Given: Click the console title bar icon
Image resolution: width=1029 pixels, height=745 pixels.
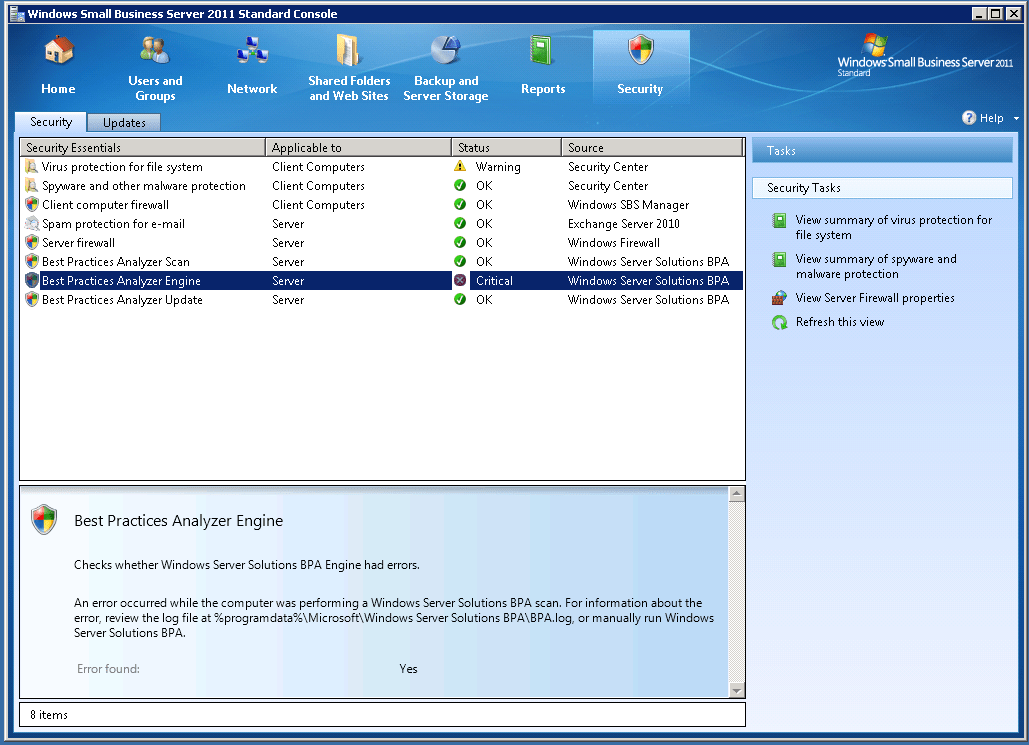Looking at the screenshot, I should coord(17,13).
